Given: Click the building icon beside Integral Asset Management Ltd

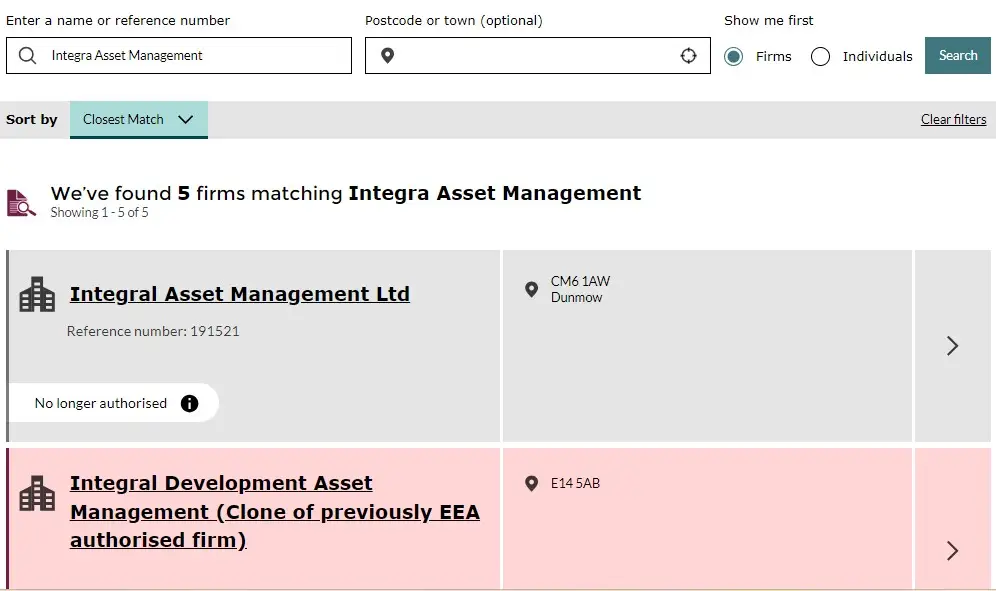Looking at the screenshot, I should 36,294.
